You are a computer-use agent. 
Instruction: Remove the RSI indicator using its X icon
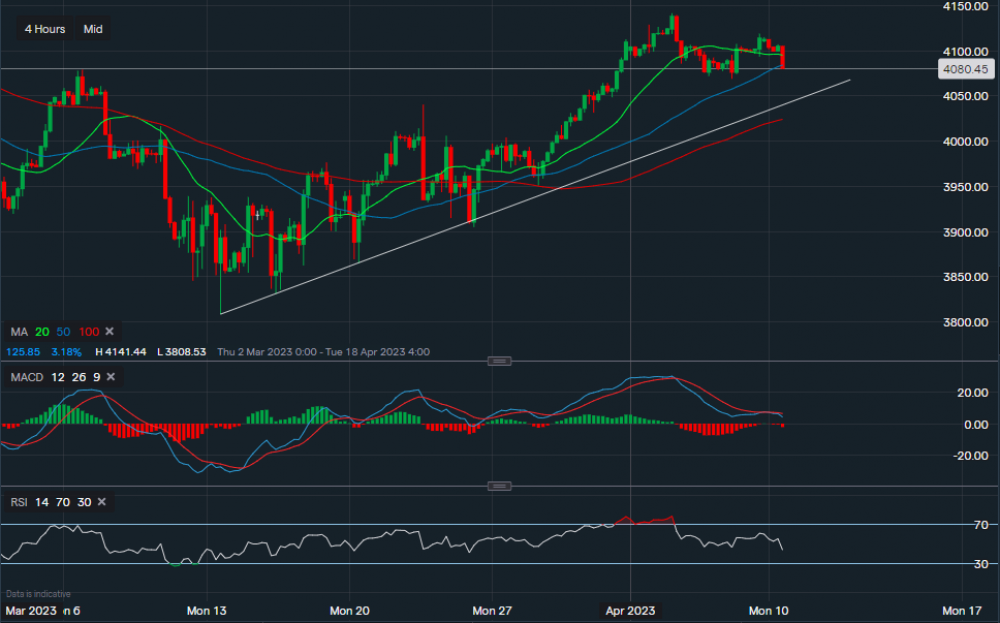point(100,502)
